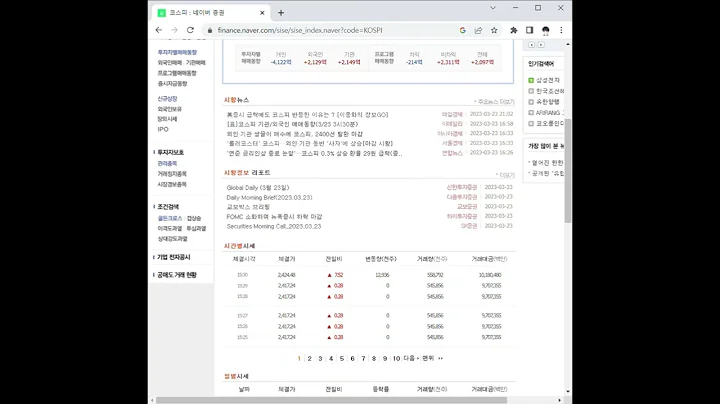Viewport: 720px width, 404px height.
Task: Open the 신규상장 sidebar link
Action: tap(167, 99)
